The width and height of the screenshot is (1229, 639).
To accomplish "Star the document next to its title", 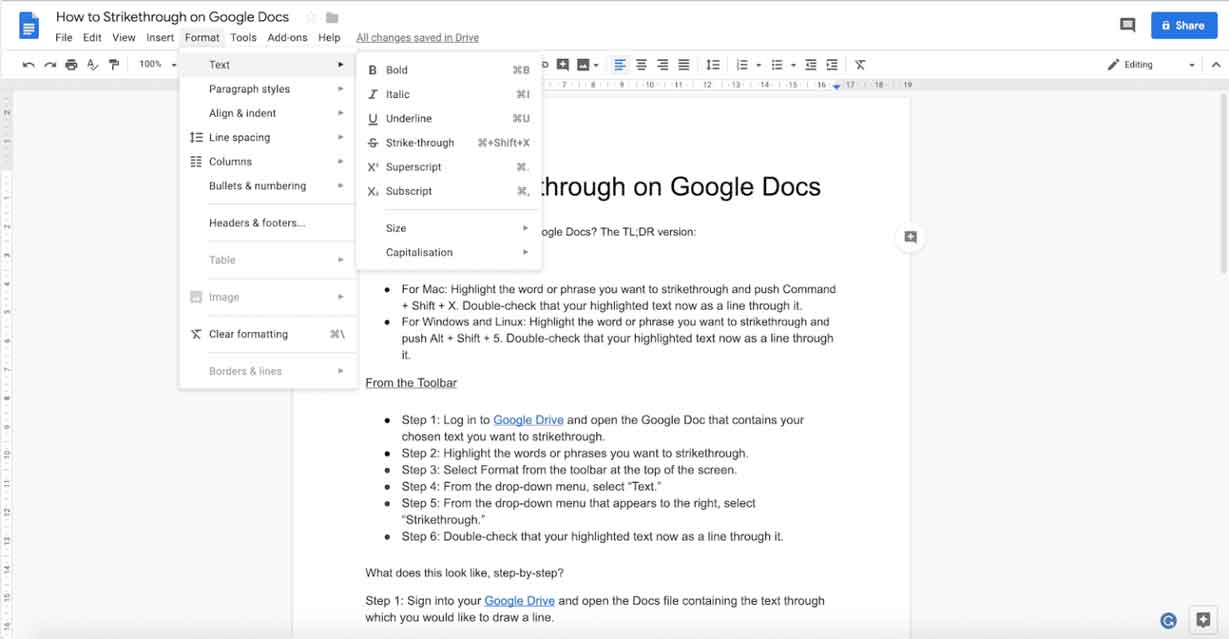I will [x=311, y=16].
